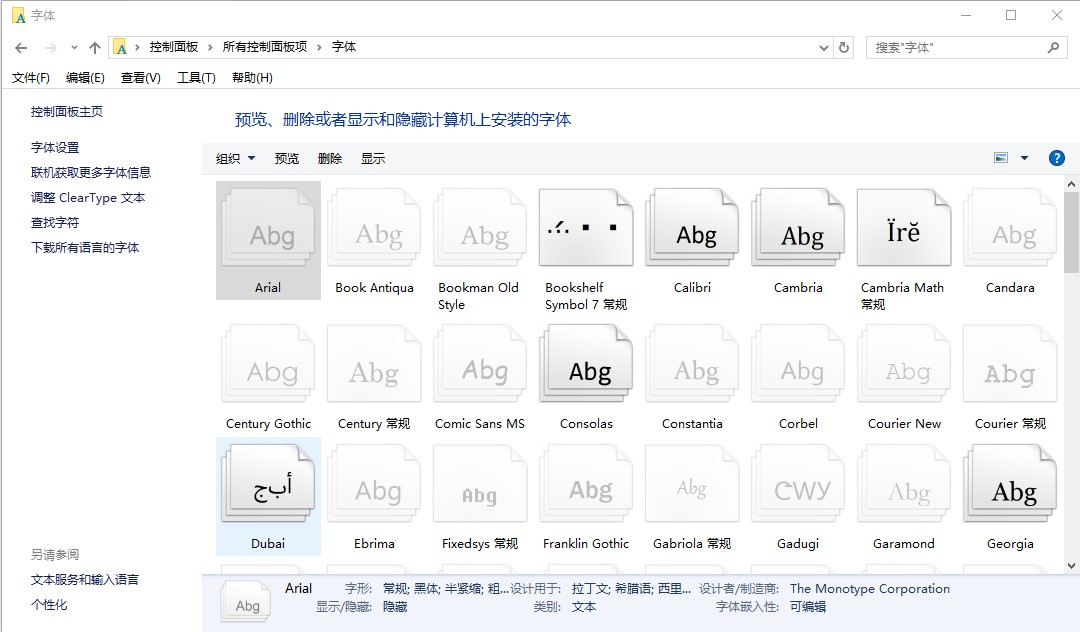This screenshot has height=632, width=1080.
Task: Select the Consolas font icon
Action: click(x=586, y=365)
